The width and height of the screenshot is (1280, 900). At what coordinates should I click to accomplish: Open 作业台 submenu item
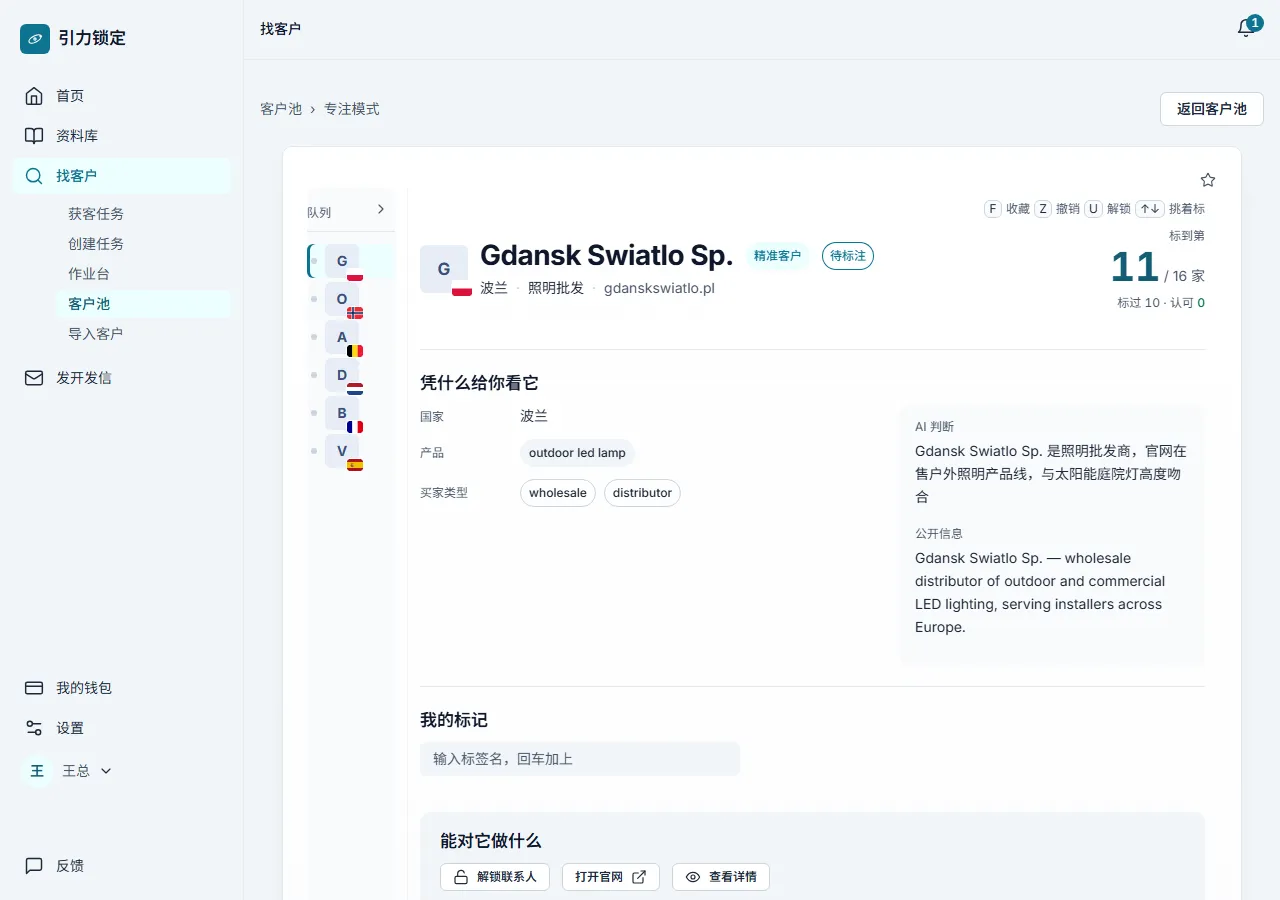[x=143, y=274]
